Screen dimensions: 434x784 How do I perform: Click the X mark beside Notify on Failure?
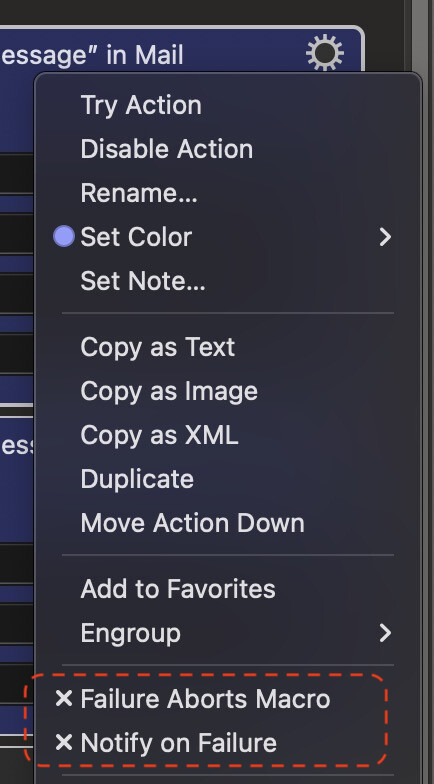point(64,742)
